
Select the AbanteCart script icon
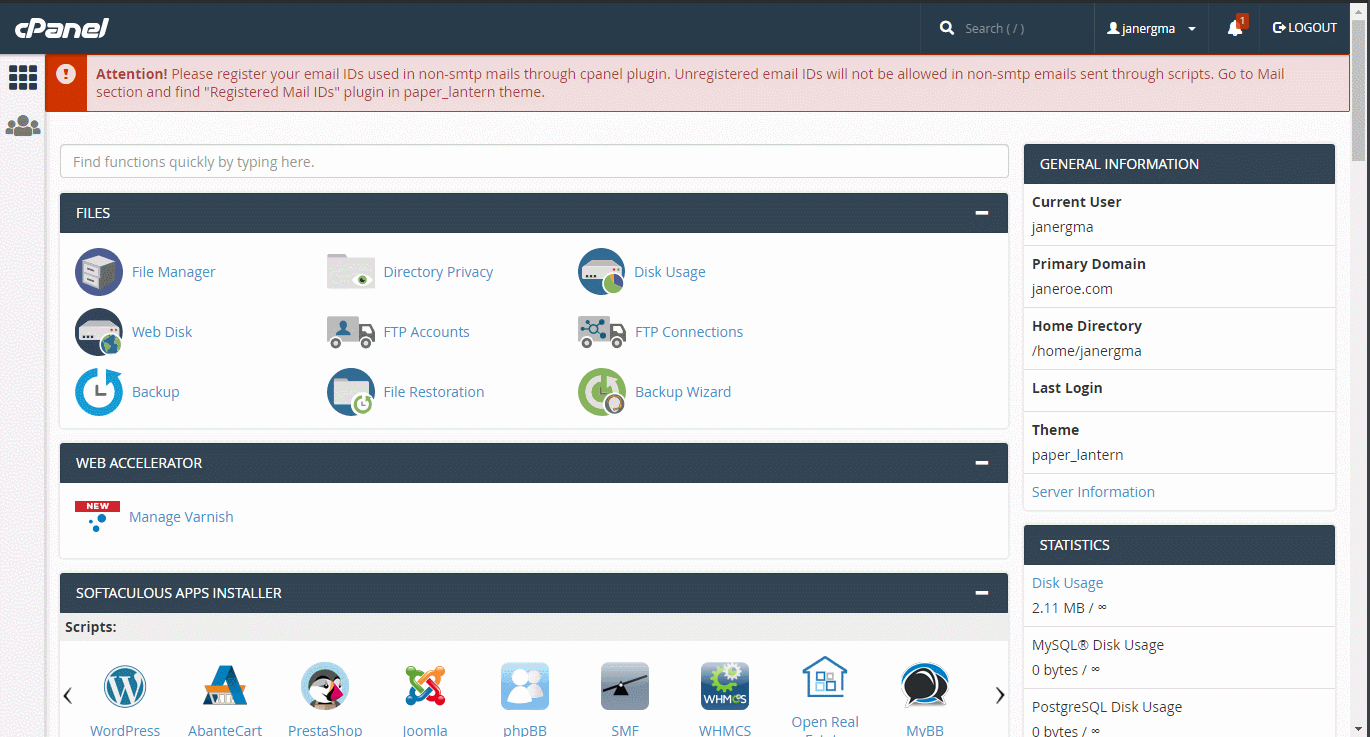point(225,687)
